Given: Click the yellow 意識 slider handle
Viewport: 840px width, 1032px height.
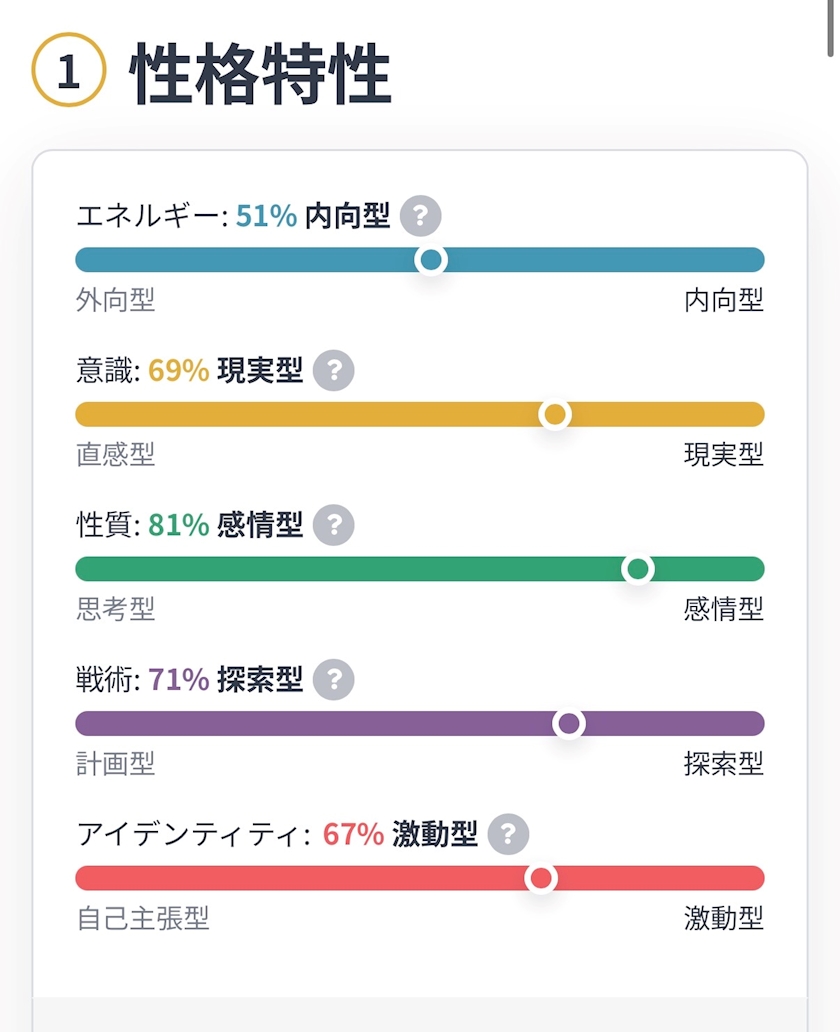Looking at the screenshot, I should (x=554, y=414).
